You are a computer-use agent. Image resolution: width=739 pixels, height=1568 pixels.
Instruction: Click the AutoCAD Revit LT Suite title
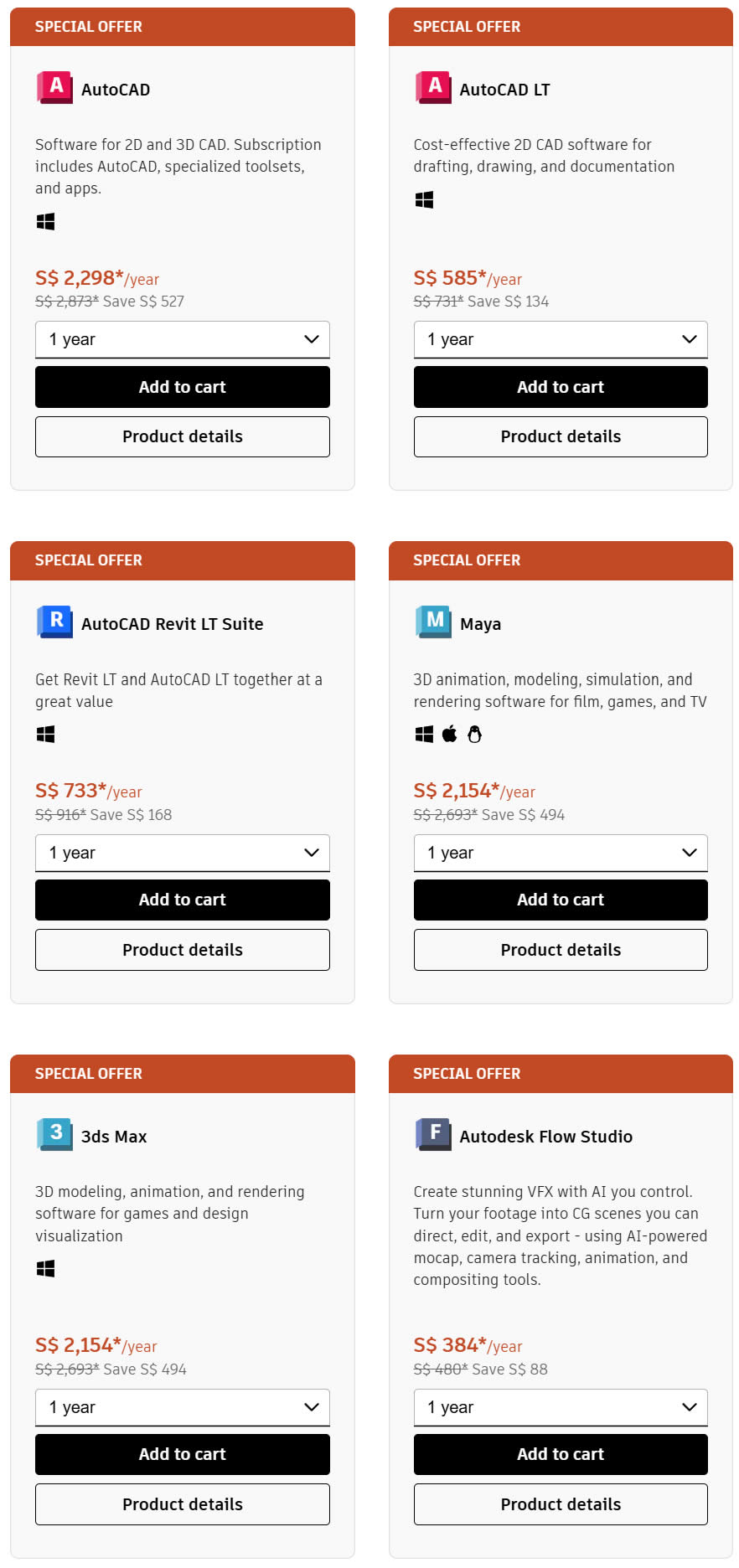click(172, 624)
